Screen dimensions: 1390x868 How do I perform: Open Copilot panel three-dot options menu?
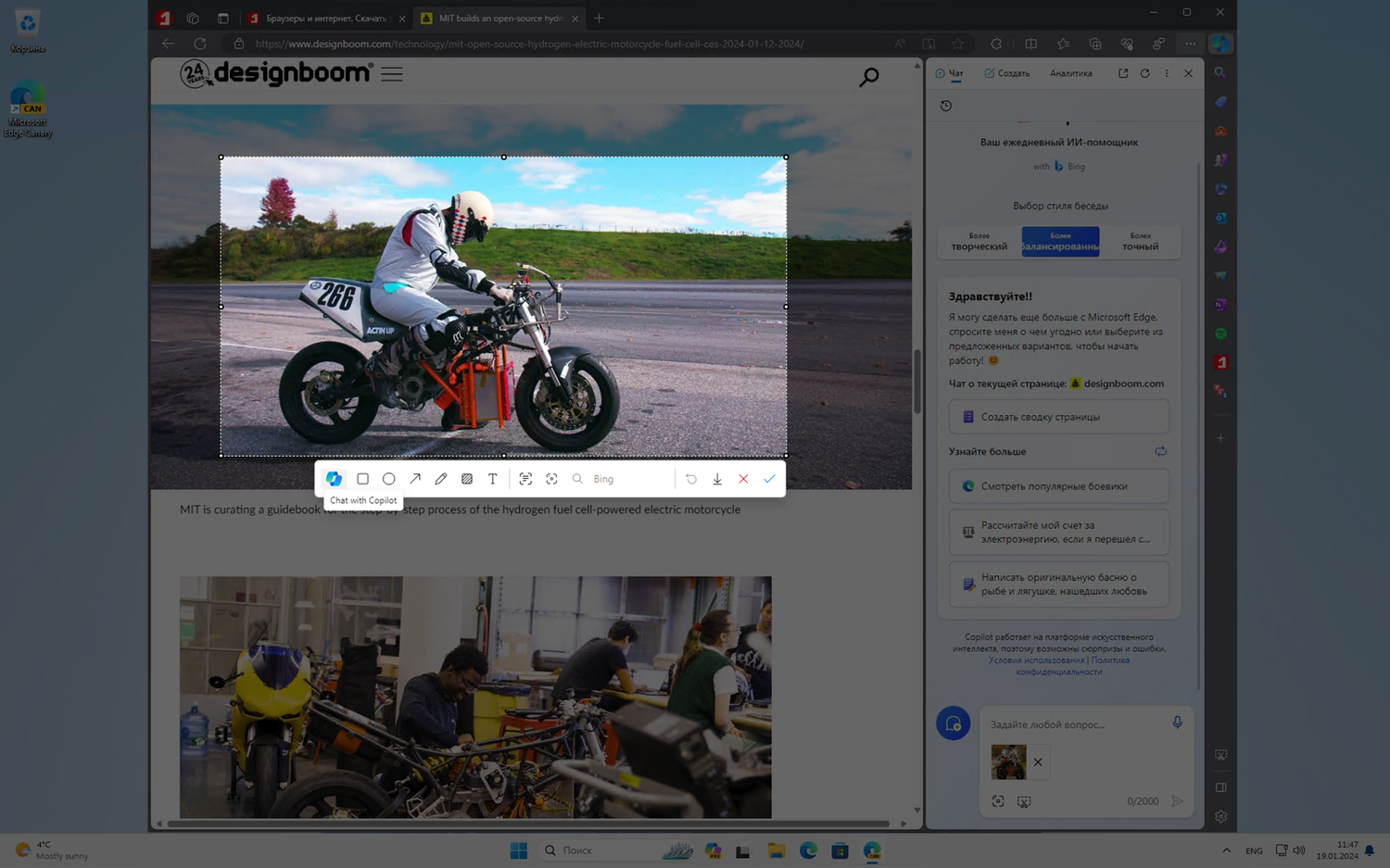[1167, 73]
